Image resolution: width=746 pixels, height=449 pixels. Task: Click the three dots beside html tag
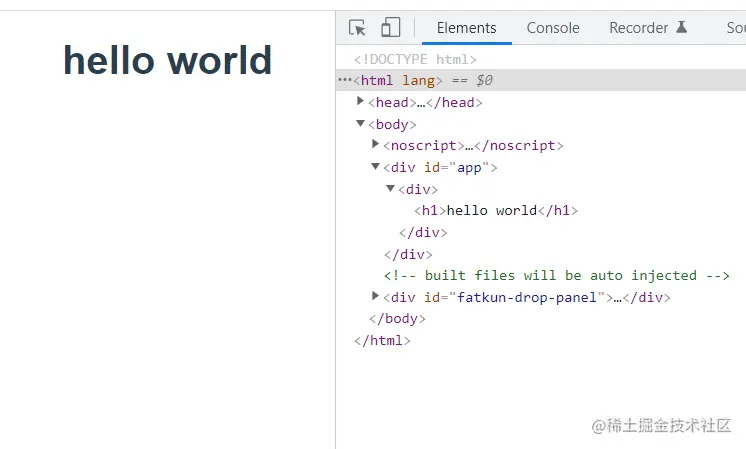(344, 80)
